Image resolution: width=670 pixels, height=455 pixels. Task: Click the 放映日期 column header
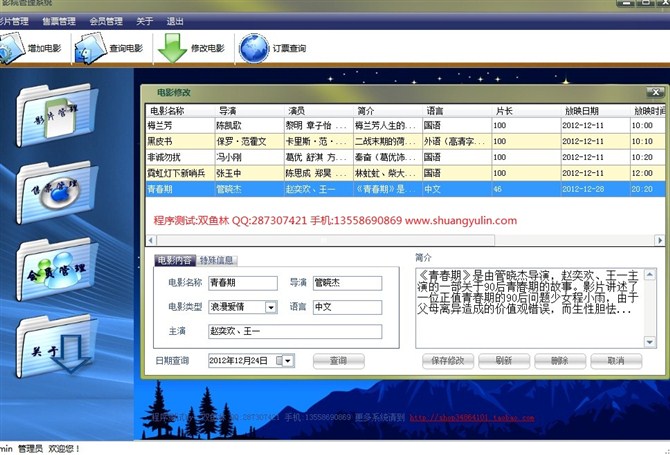pos(596,111)
